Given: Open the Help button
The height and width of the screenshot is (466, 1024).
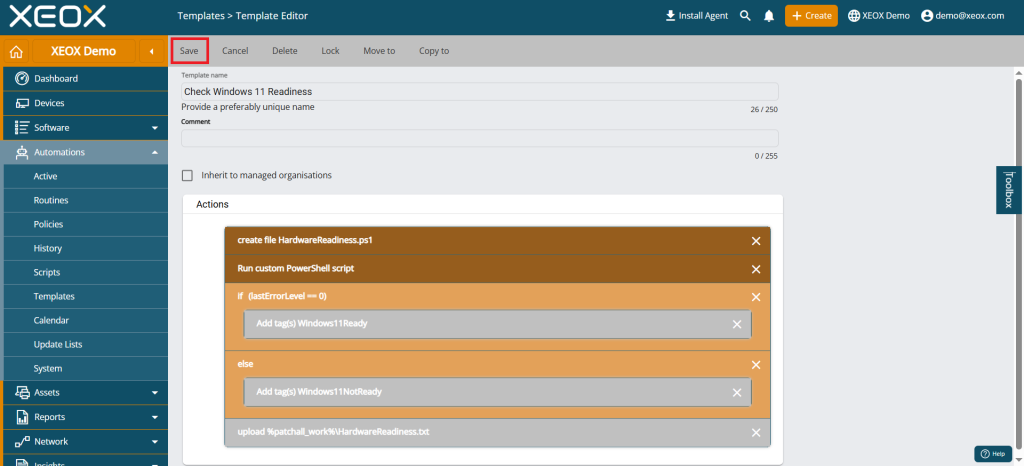Looking at the screenshot, I should pyautogui.click(x=993, y=454).
